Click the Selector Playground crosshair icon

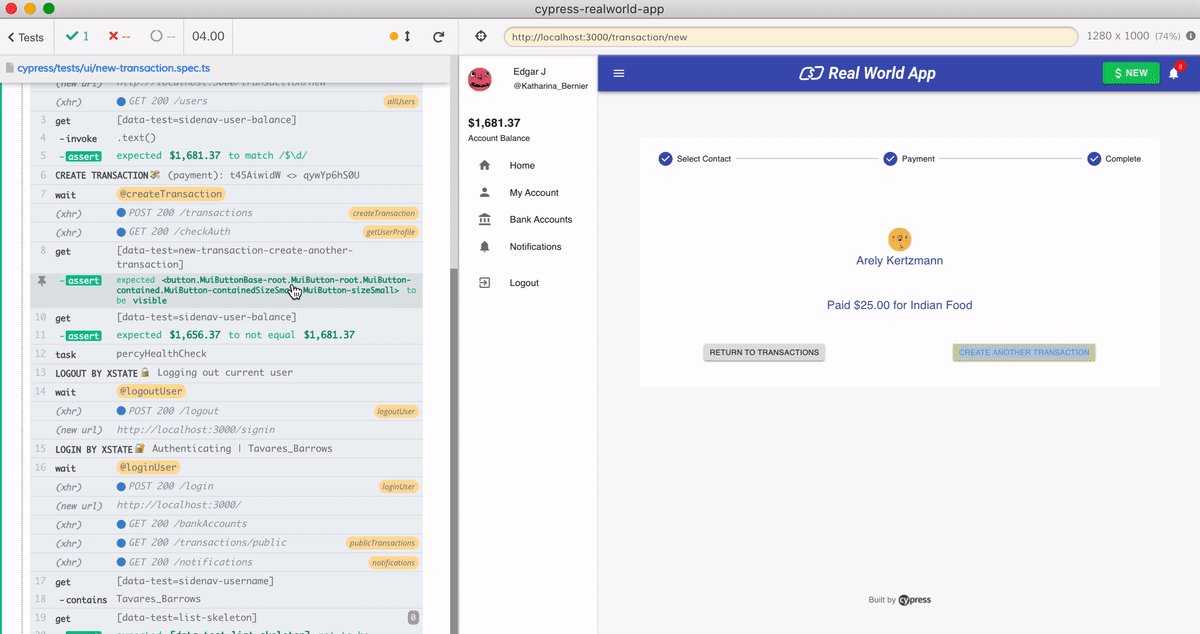[x=480, y=37]
